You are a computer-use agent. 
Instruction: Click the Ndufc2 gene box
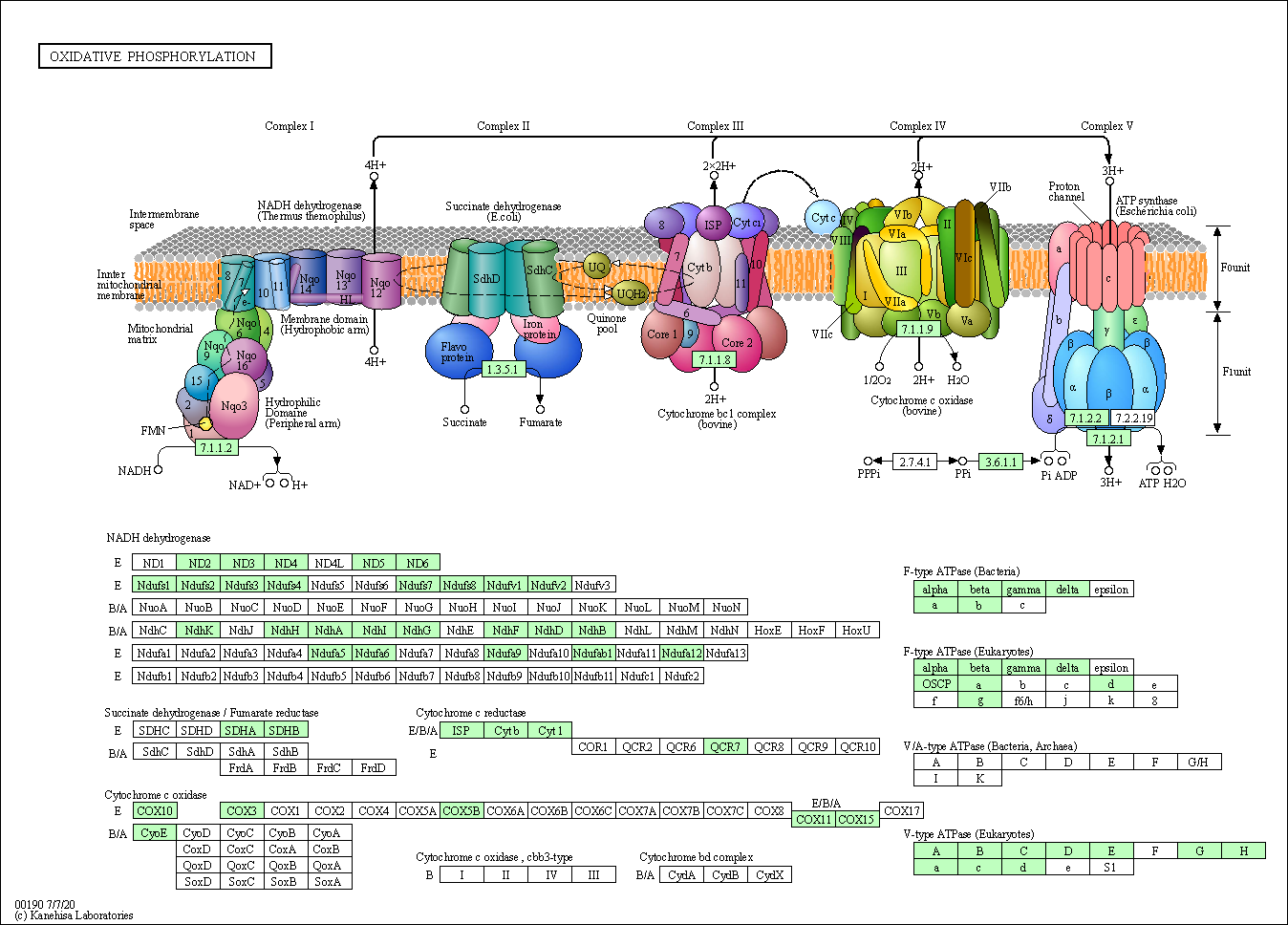[x=681, y=676]
